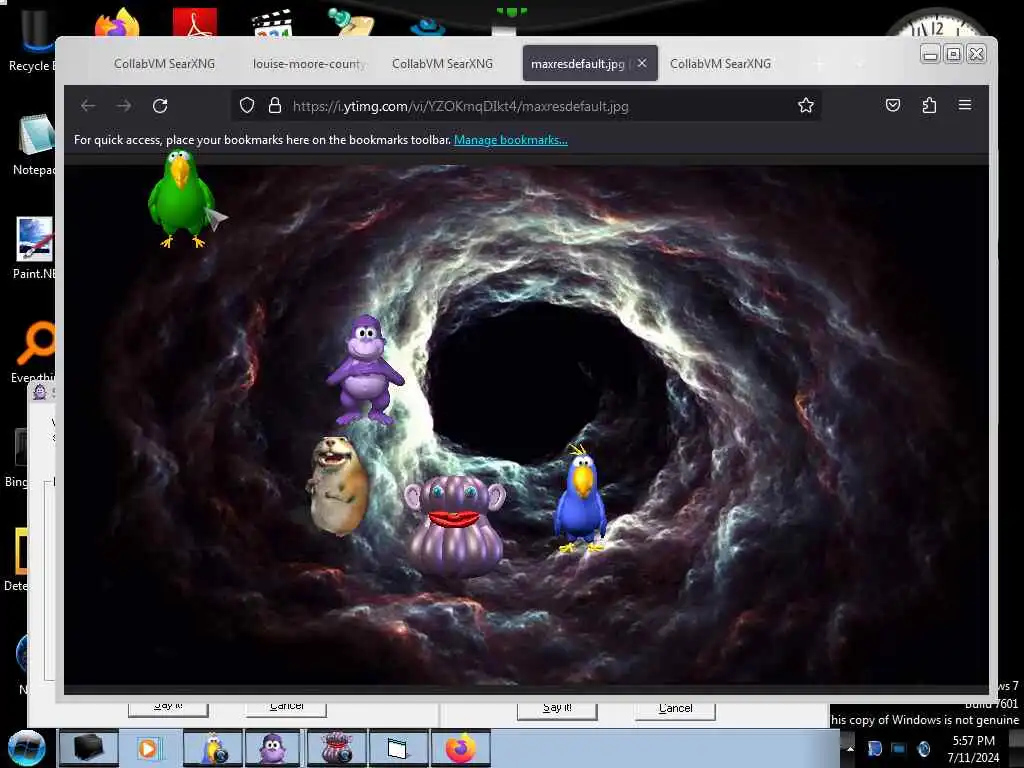The height and width of the screenshot is (768, 1024).
Task: Close the maxresdefault.jpg tab
Action: pyautogui.click(x=642, y=63)
